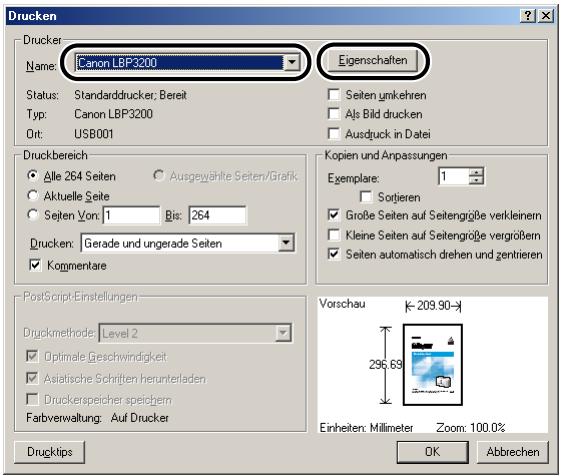Click the status text 'Standarddrucker; Bereit'
This screenshot has height=476, width=562.
click(130, 95)
